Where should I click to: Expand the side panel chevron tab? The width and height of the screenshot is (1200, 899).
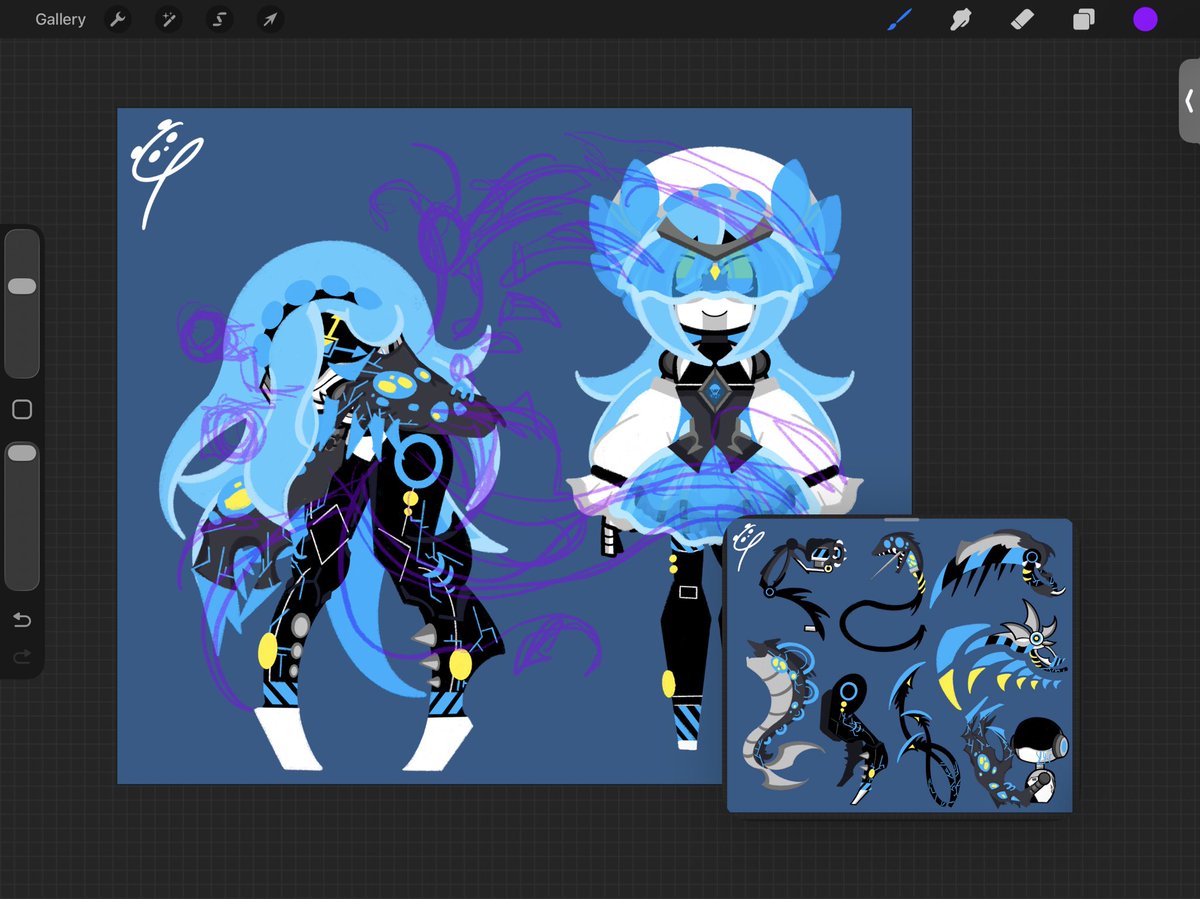(x=1189, y=101)
